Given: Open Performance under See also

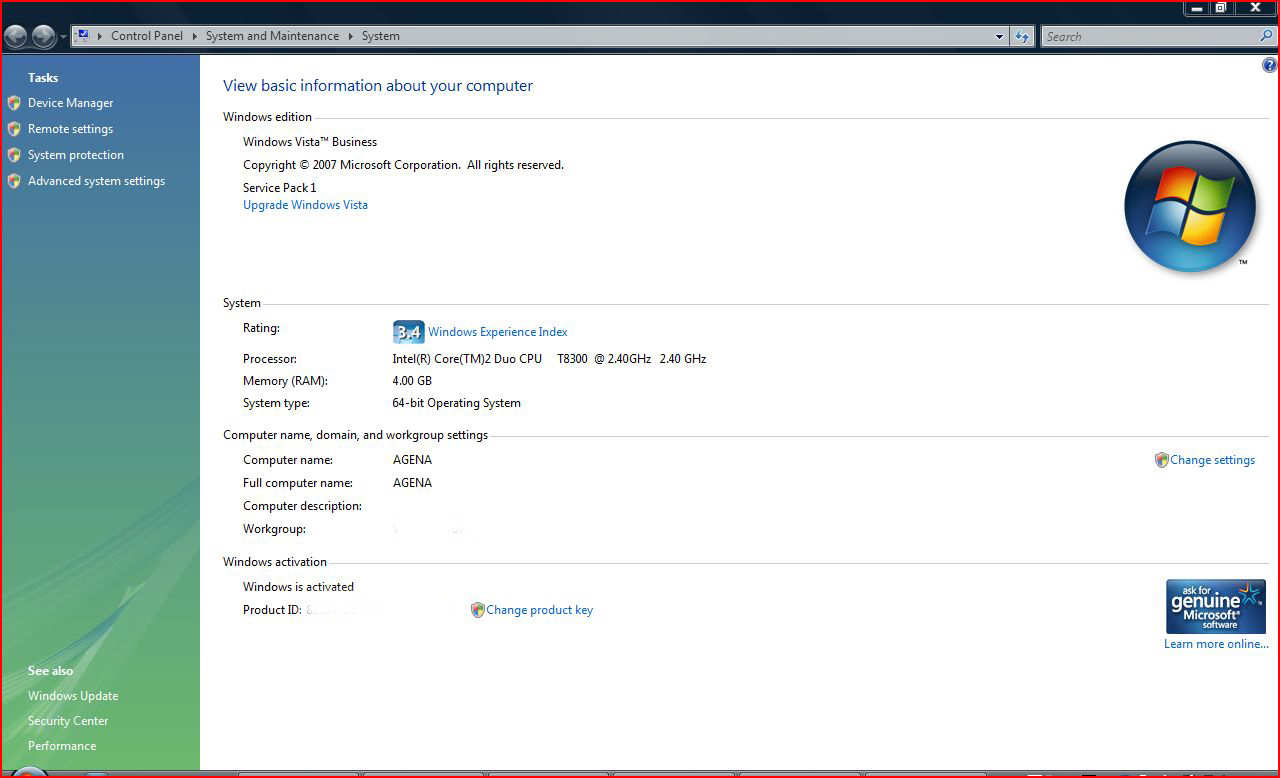Looking at the screenshot, I should coord(62,746).
